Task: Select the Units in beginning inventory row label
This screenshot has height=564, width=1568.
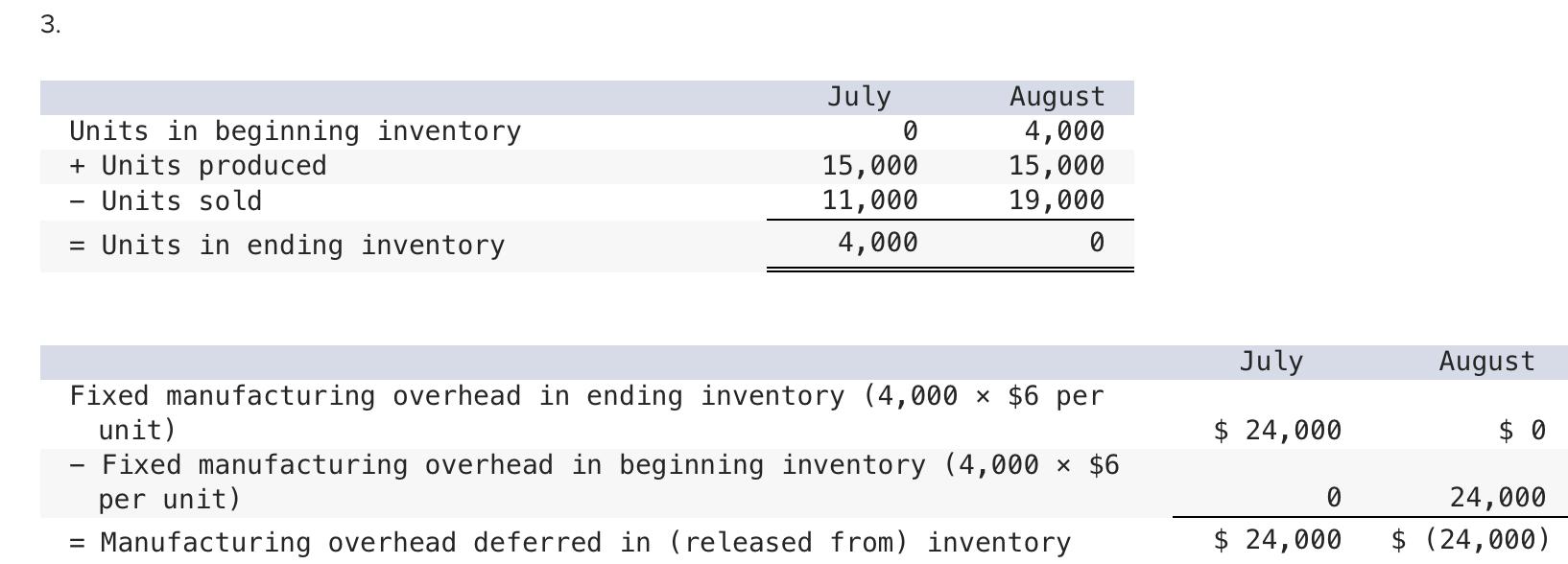Action: pos(296,131)
